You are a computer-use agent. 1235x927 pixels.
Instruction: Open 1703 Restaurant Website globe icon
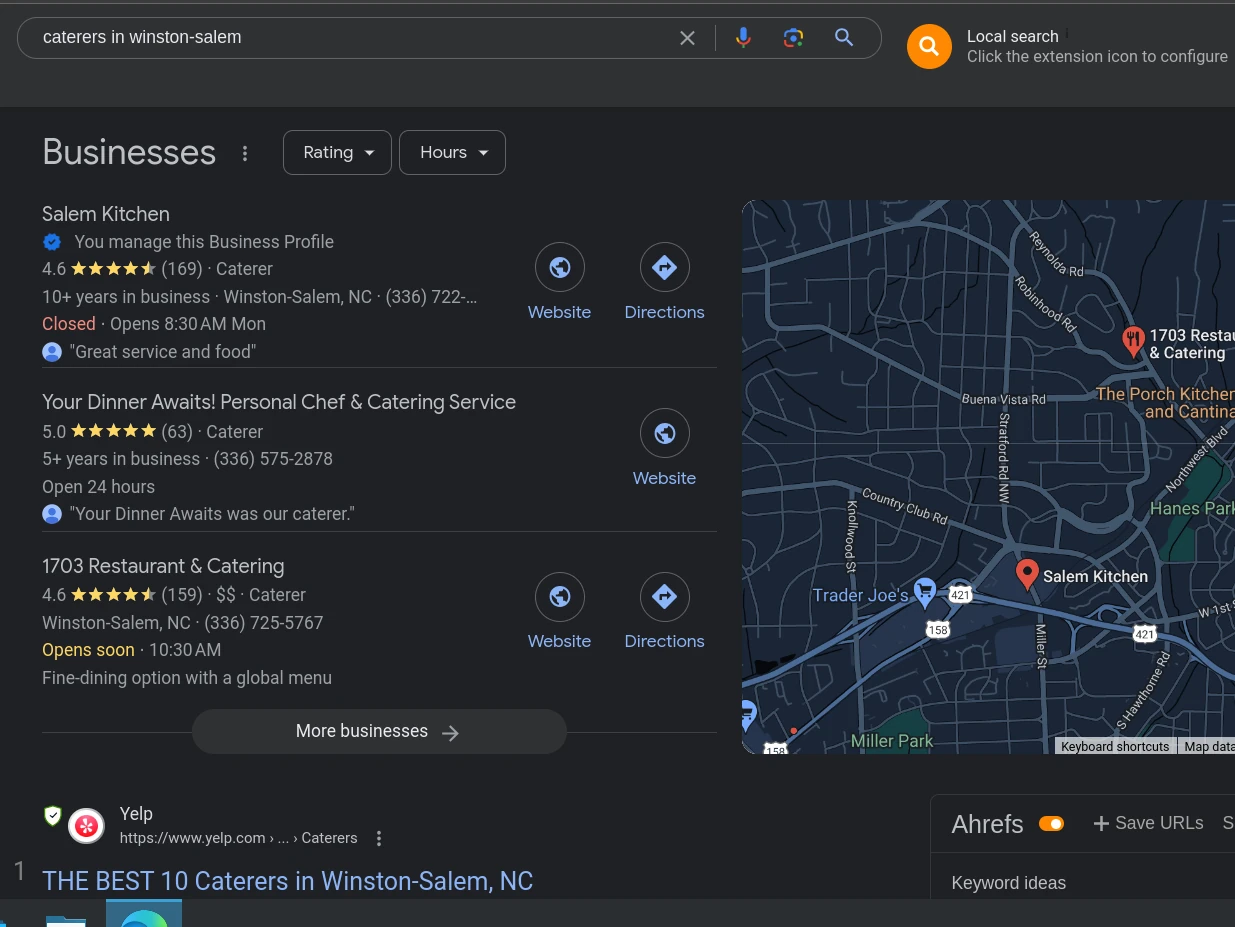560,596
